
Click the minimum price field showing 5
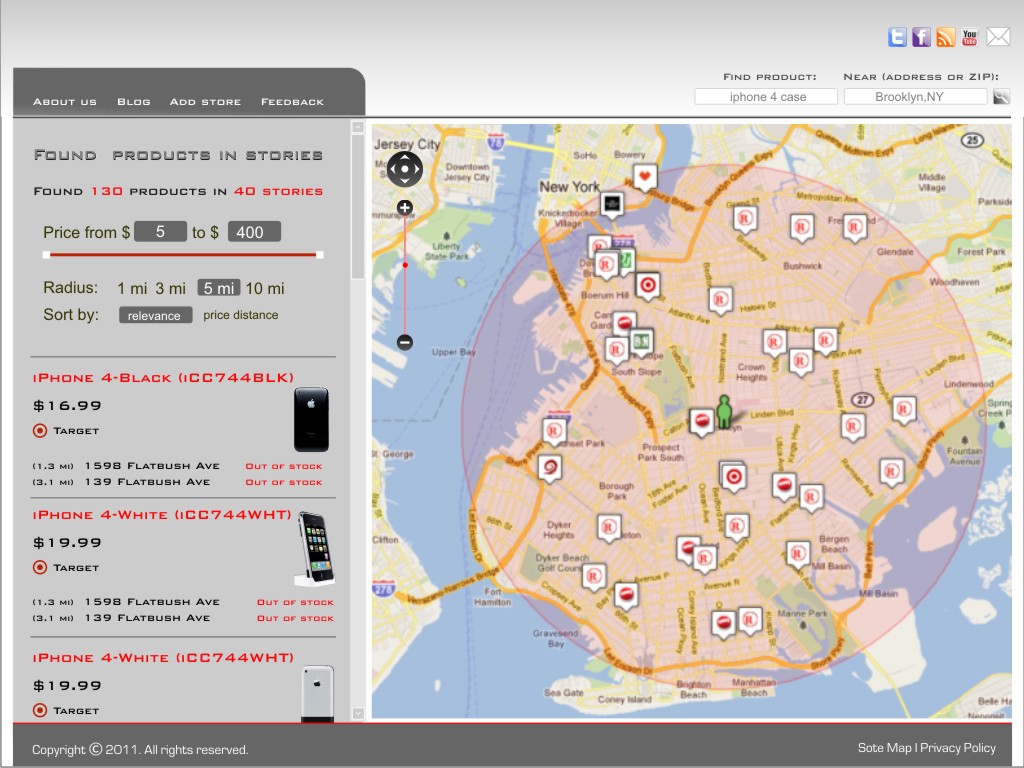coord(160,231)
